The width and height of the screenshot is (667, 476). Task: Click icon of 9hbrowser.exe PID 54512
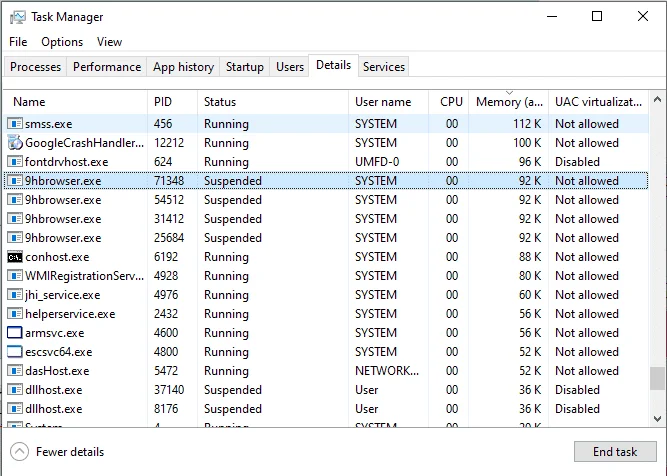click(x=15, y=200)
